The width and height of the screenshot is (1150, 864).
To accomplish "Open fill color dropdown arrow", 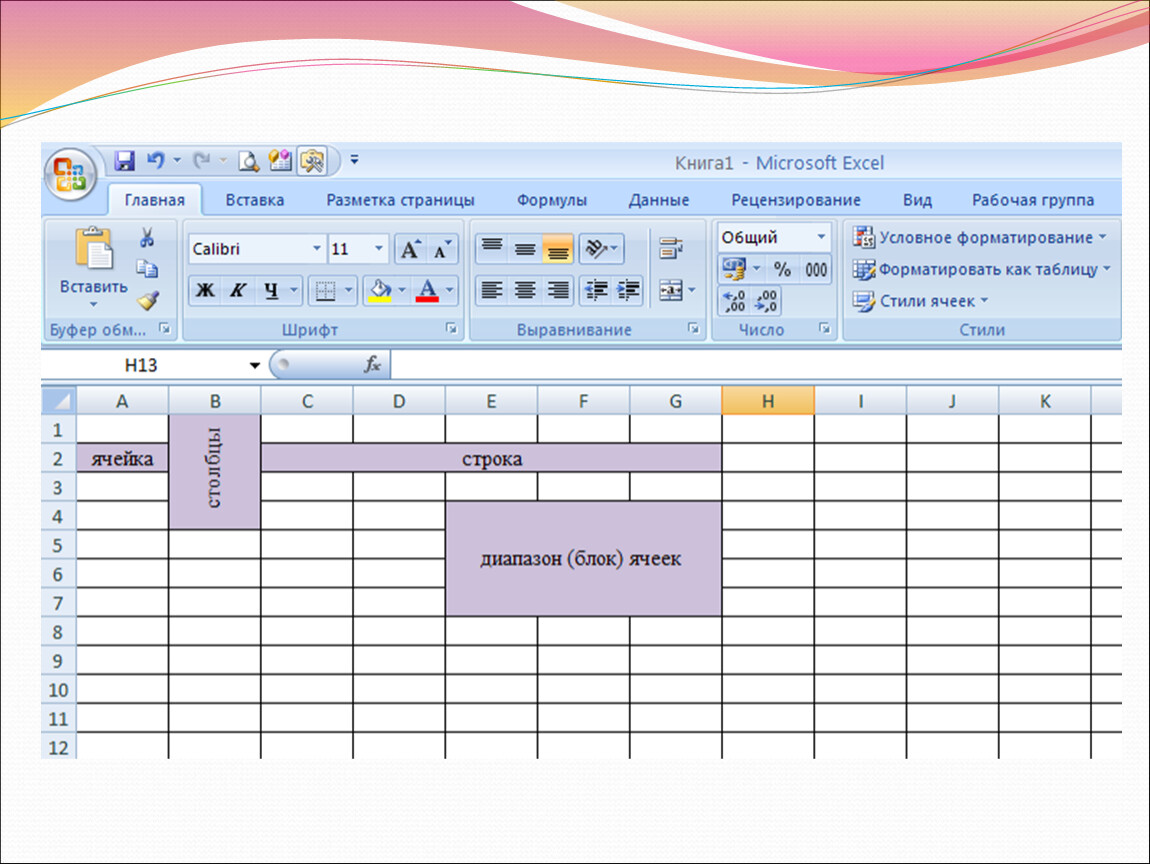I will [401, 290].
